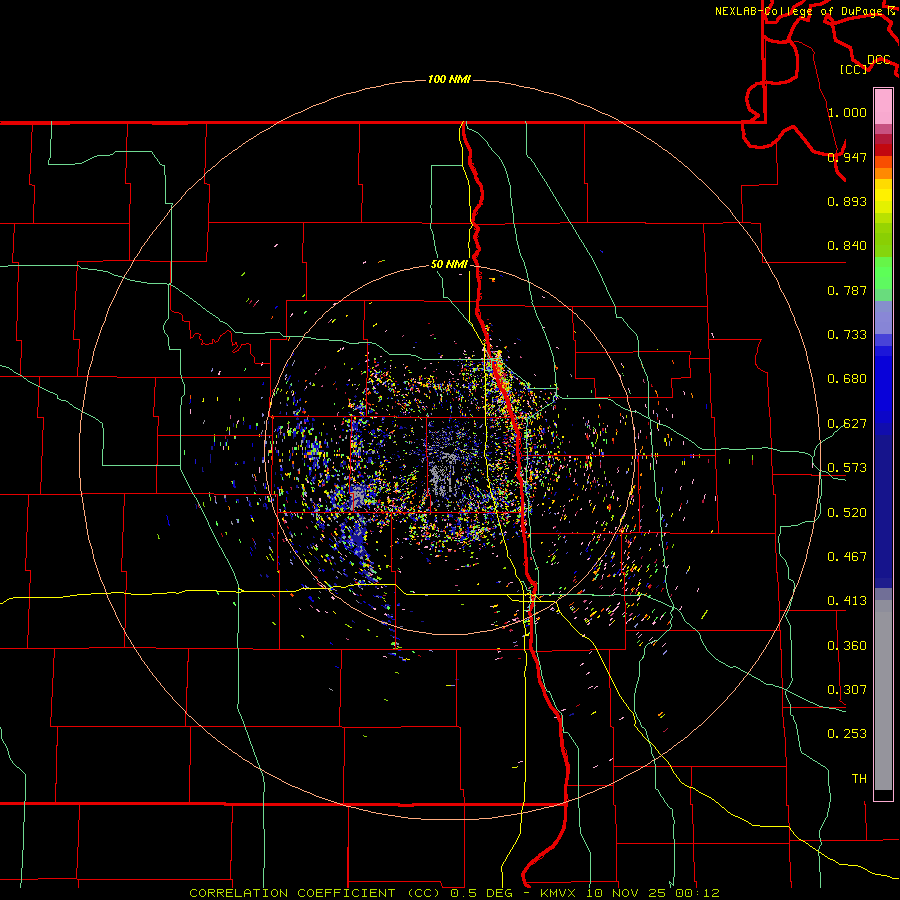Viewport: 900px width, 900px height.
Task: Click the 100 NMI range ring label
Action: pyautogui.click(x=449, y=79)
